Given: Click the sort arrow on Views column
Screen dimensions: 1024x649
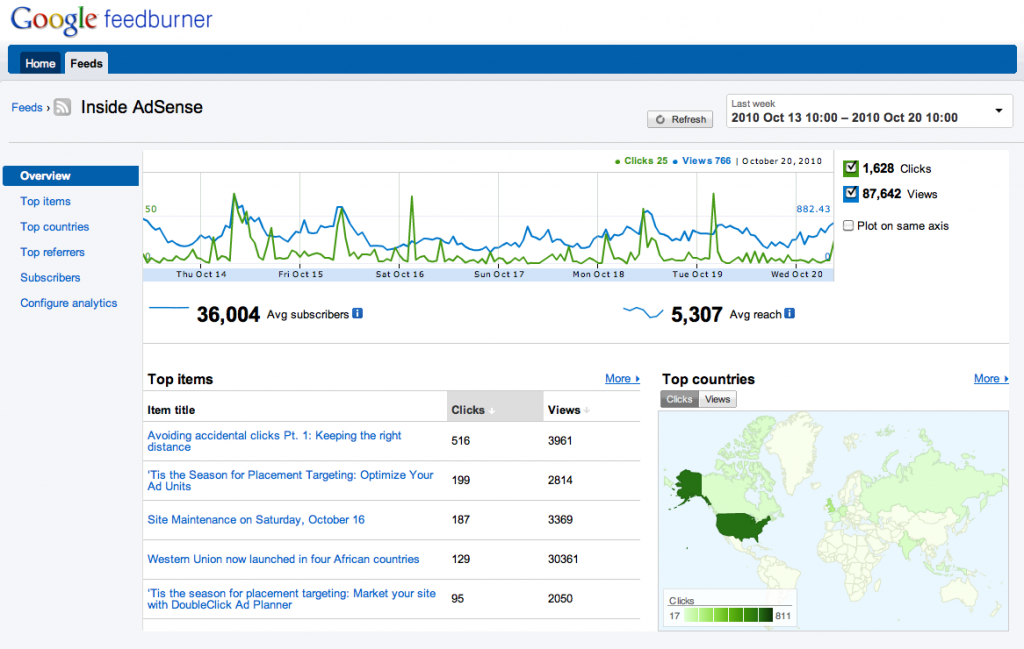Looking at the screenshot, I should (586, 411).
